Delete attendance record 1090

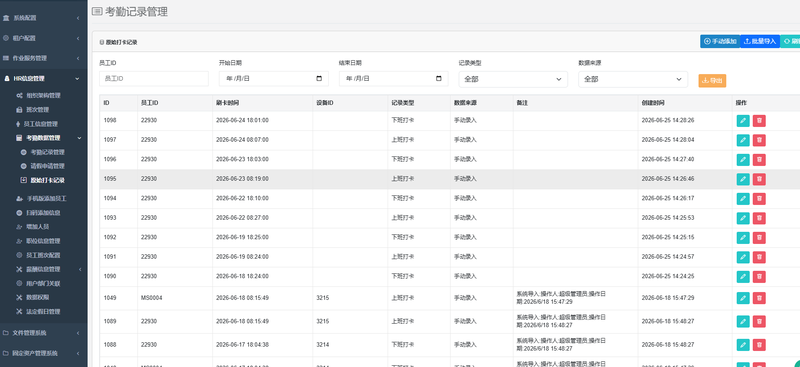pyautogui.click(x=759, y=276)
